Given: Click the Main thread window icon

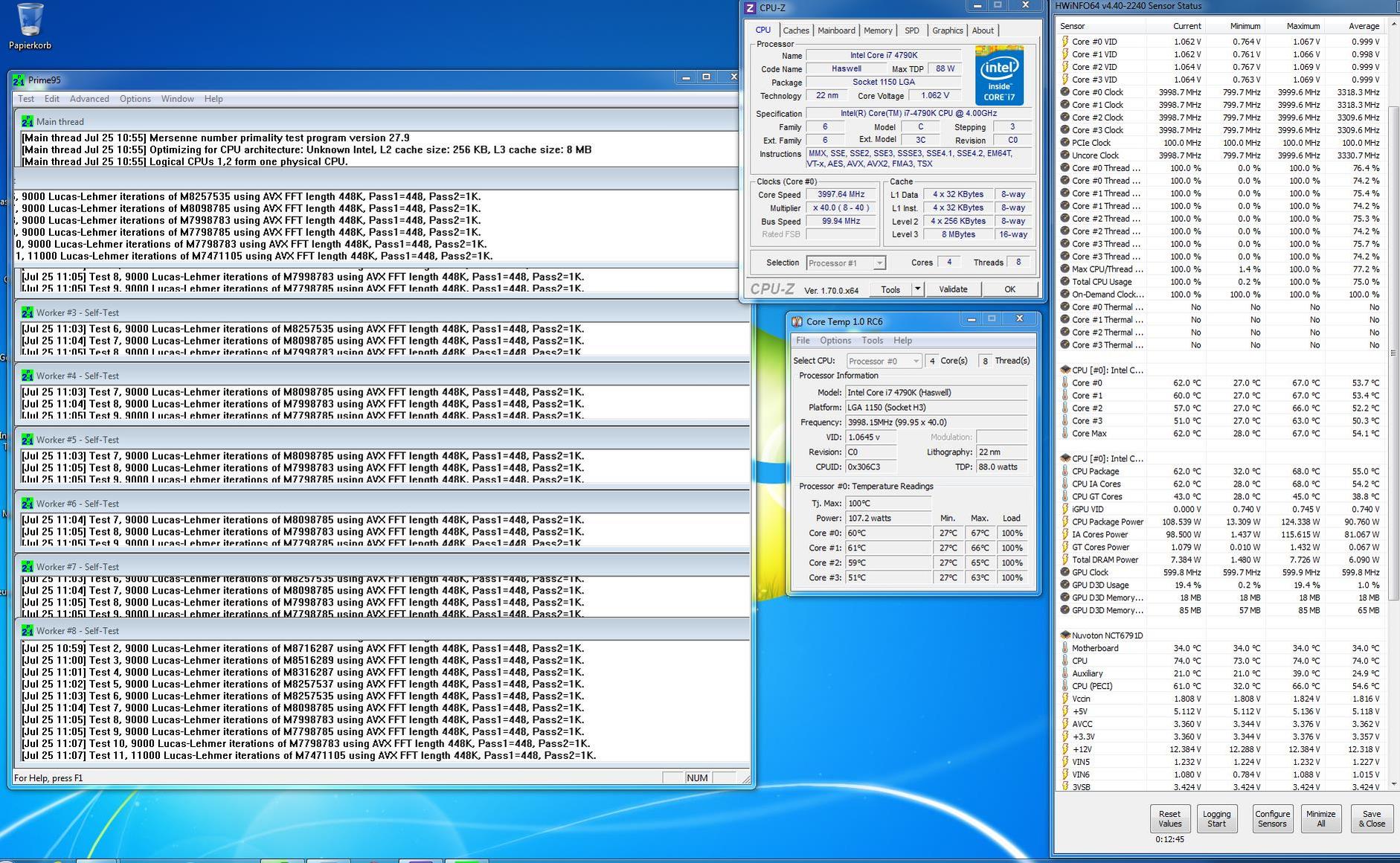Looking at the screenshot, I should [28, 121].
